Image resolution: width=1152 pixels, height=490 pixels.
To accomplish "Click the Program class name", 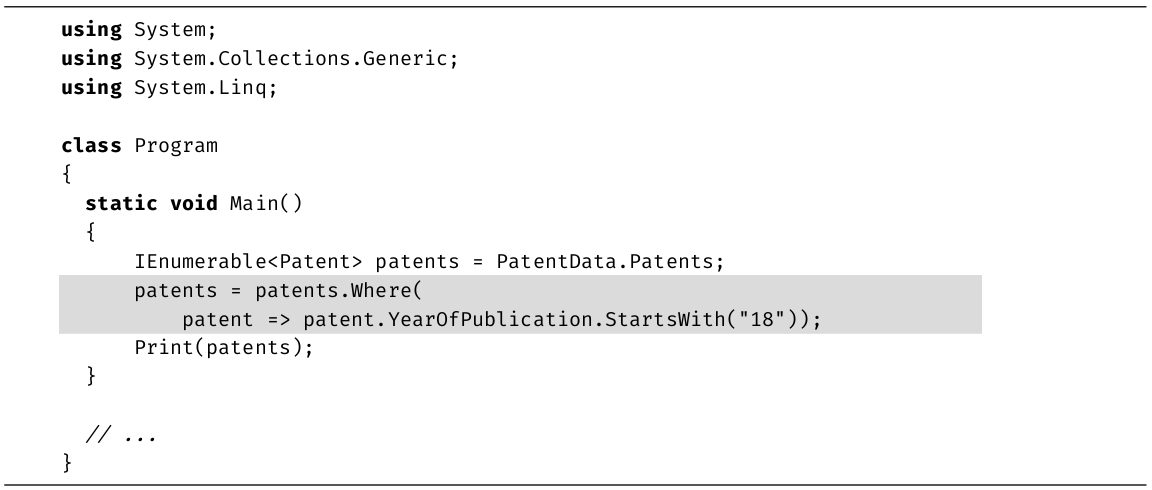I will (x=175, y=146).
